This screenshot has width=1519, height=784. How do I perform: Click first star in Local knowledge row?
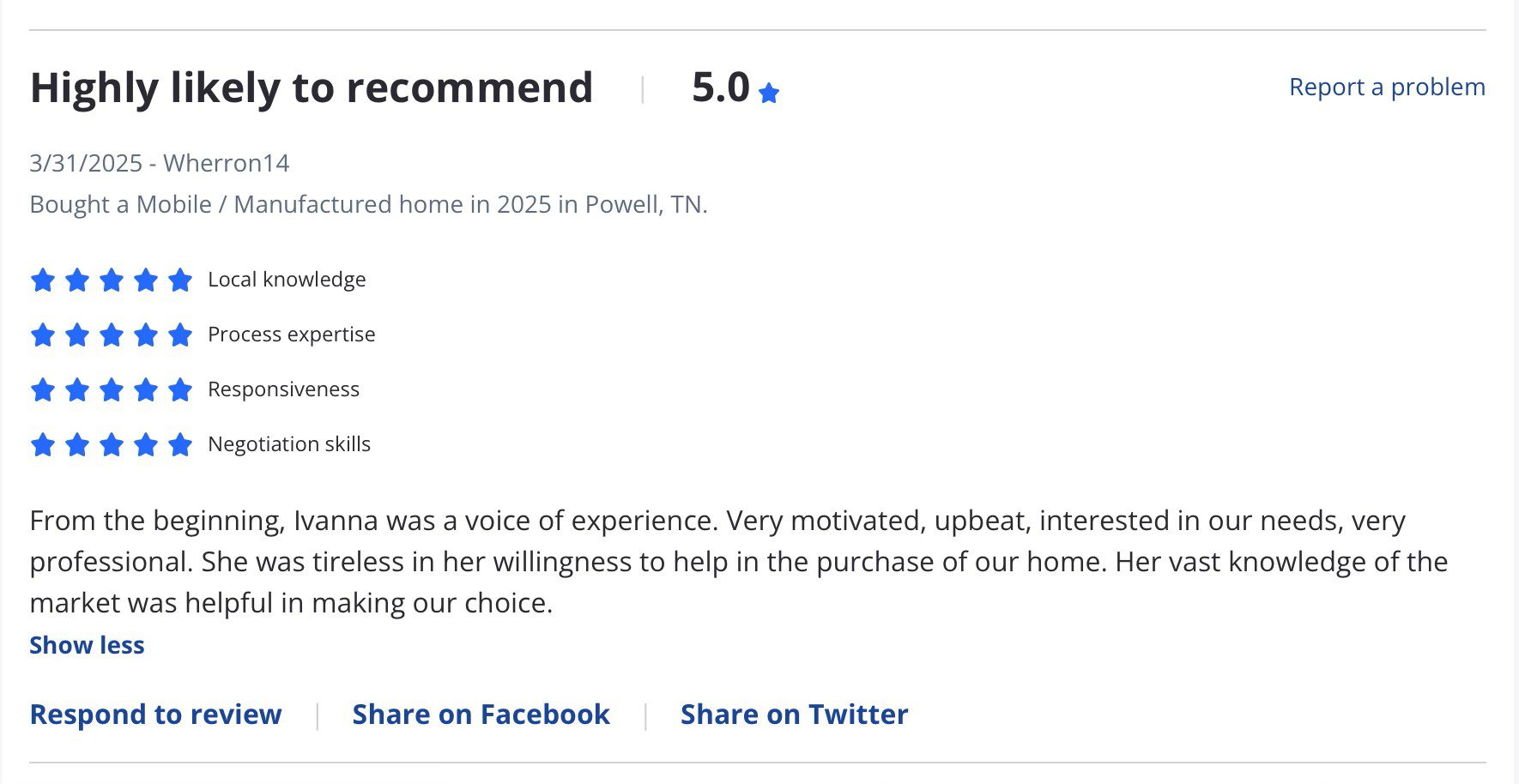tap(43, 280)
